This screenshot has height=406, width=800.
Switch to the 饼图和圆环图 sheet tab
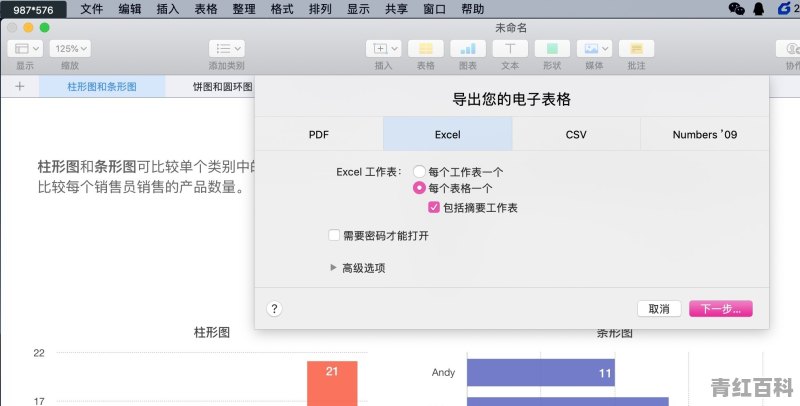[x=222, y=86]
